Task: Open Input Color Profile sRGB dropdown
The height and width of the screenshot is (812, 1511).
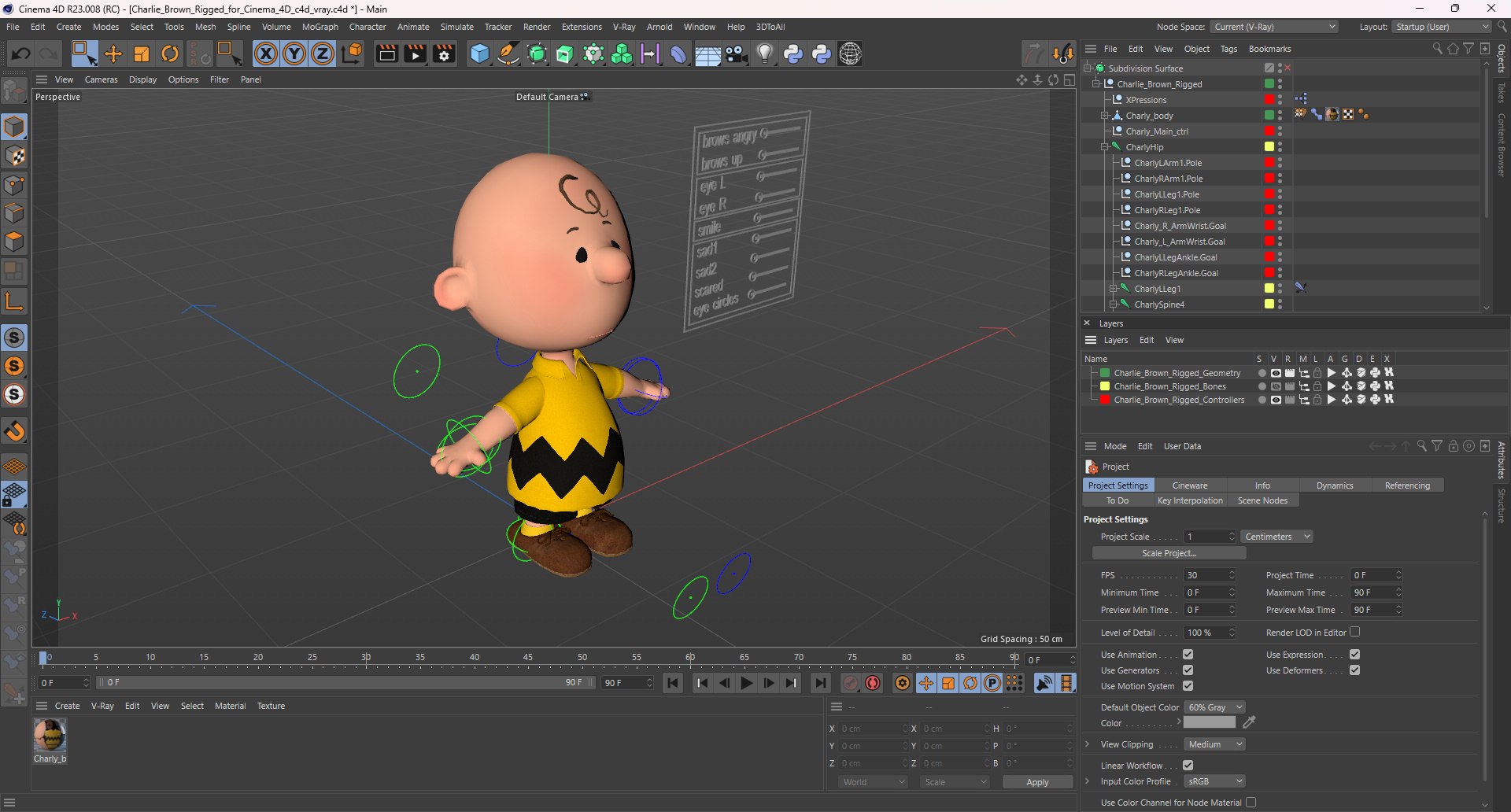Action: pyautogui.click(x=1214, y=781)
